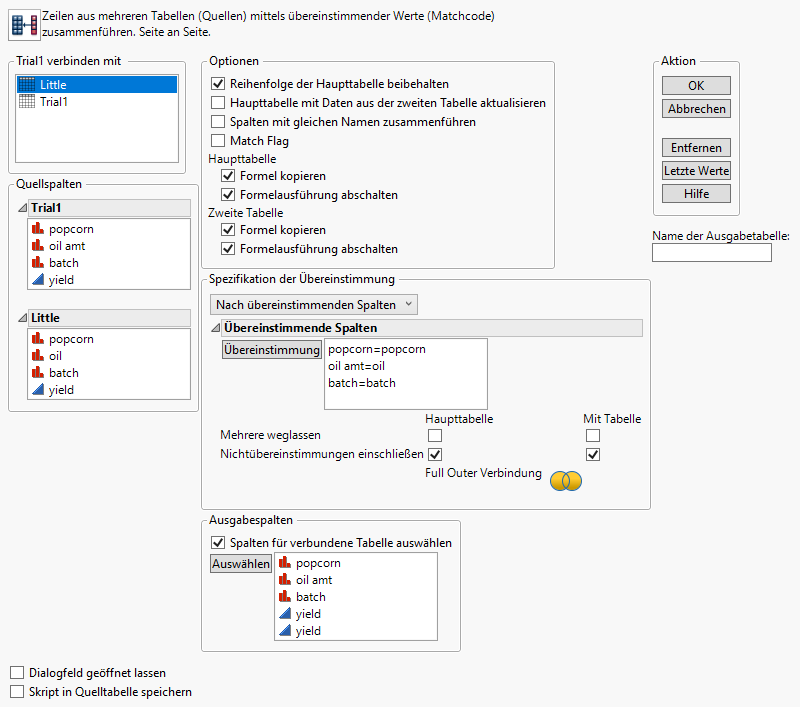Click batch icon in Ausgabespalten list
This screenshot has width=800, height=707.
tap(285, 596)
